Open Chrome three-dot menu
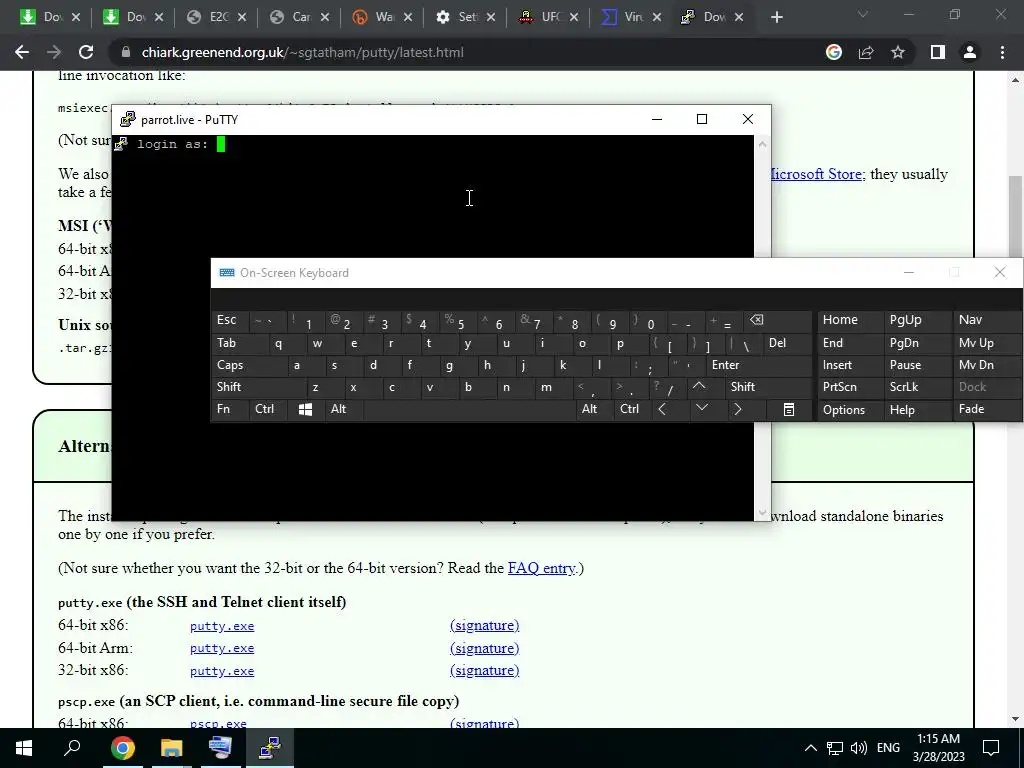Image resolution: width=1024 pixels, height=768 pixels. tap(1002, 52)
